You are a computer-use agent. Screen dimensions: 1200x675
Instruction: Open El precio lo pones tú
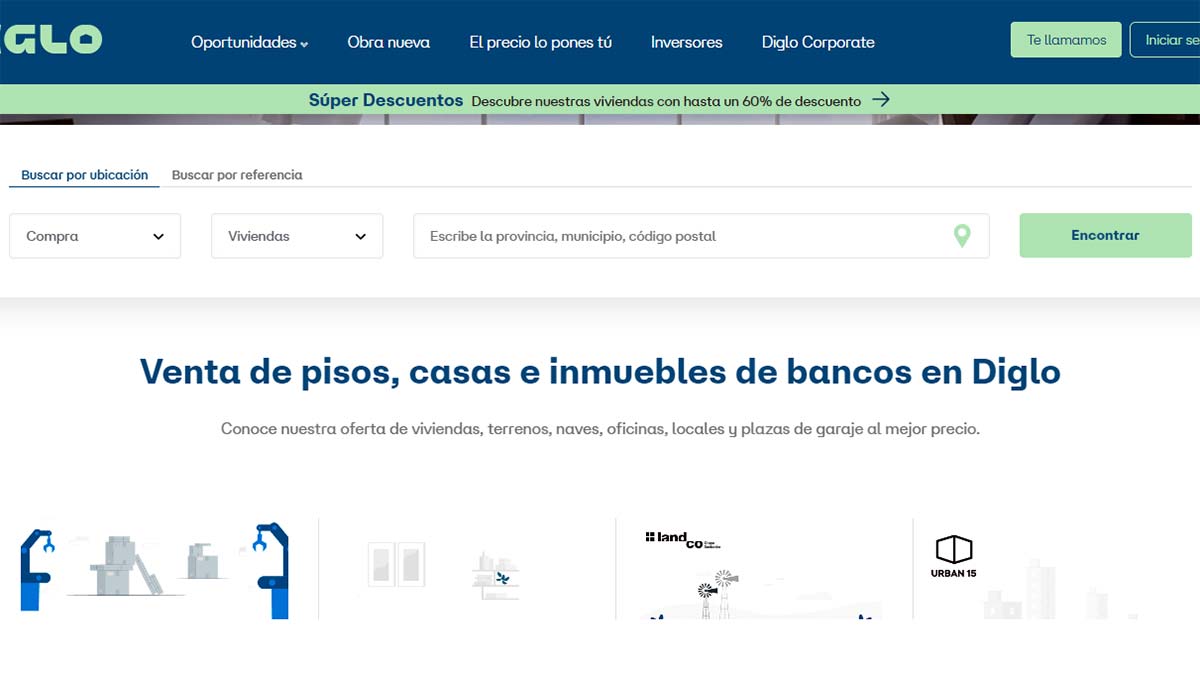click(x=540, y=42)
